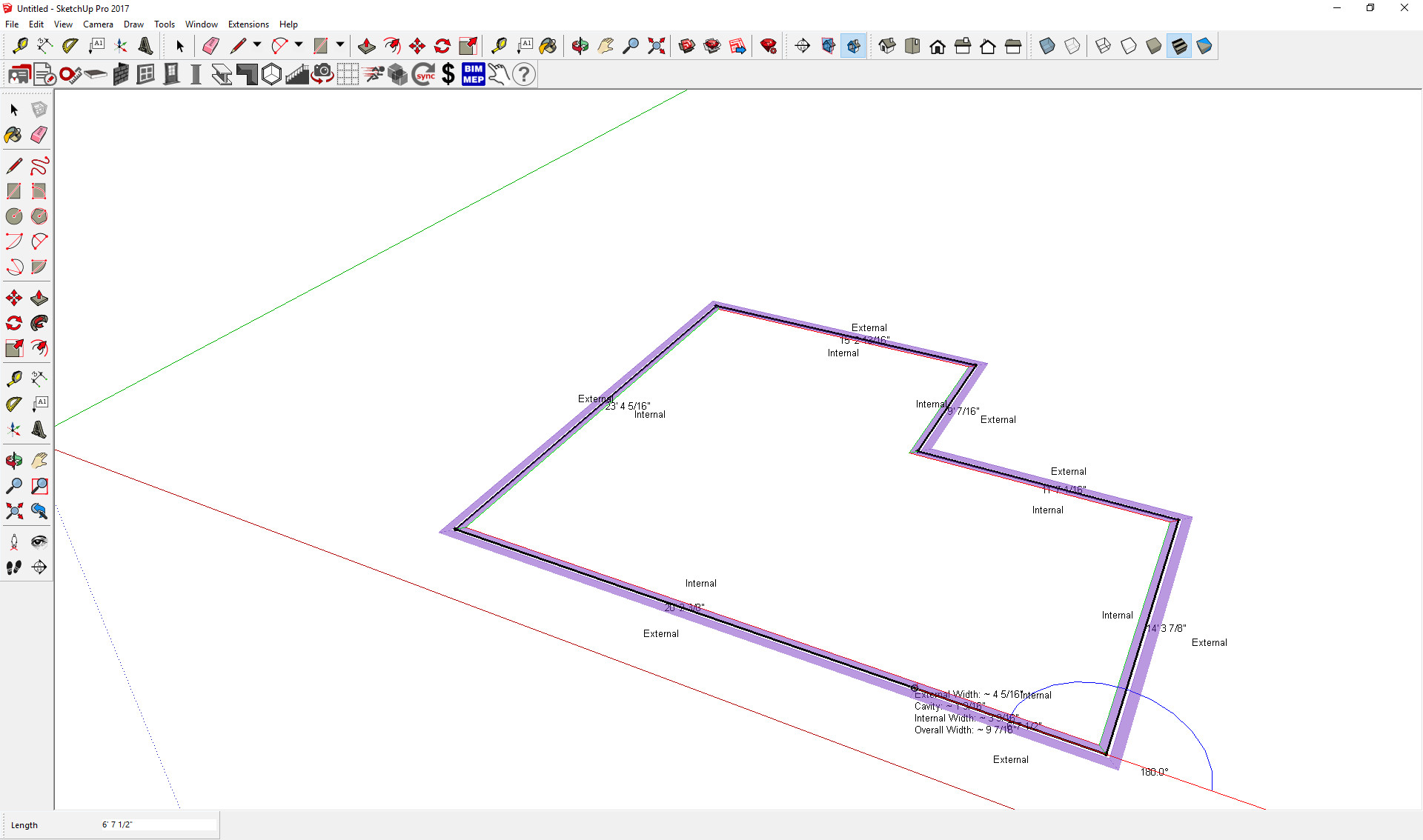Enable Monochrome face style
Screen dimensions: 1423x840
1204,46
